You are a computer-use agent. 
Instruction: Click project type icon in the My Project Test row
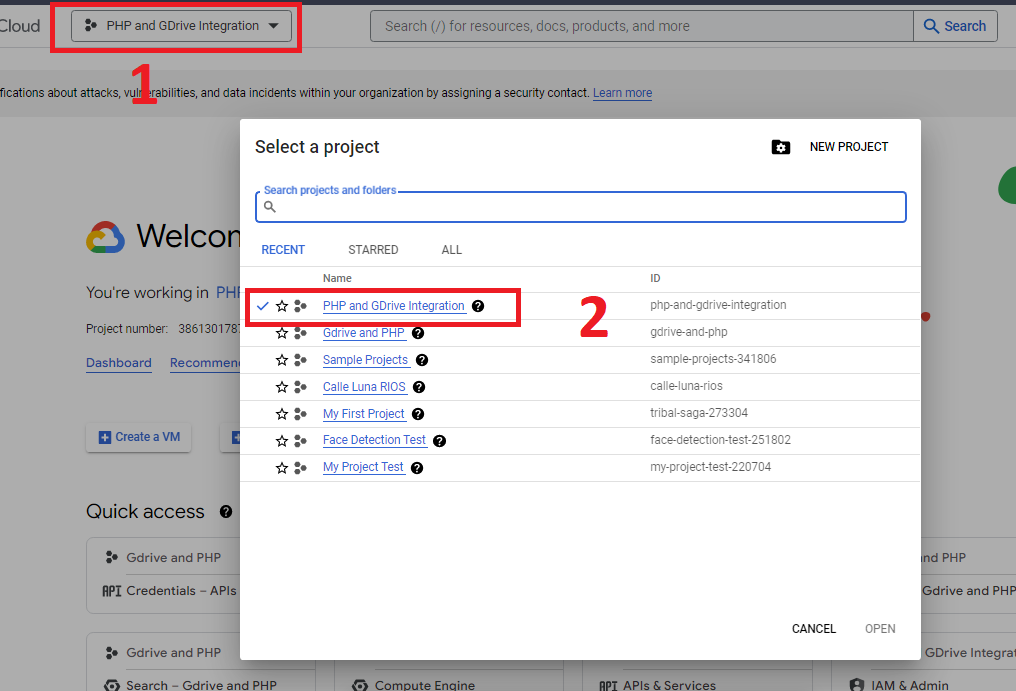click(x=300, y=467)
